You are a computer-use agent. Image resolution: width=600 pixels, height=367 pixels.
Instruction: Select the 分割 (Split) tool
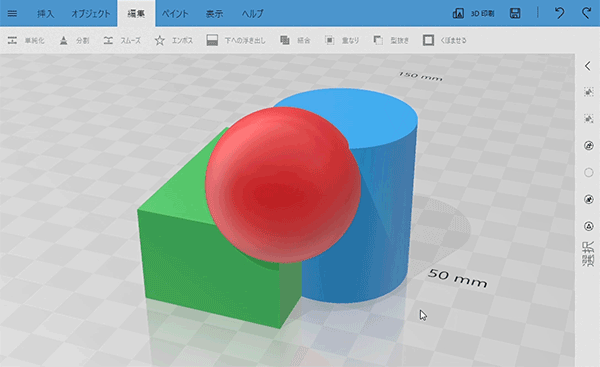tap(74, 40)
